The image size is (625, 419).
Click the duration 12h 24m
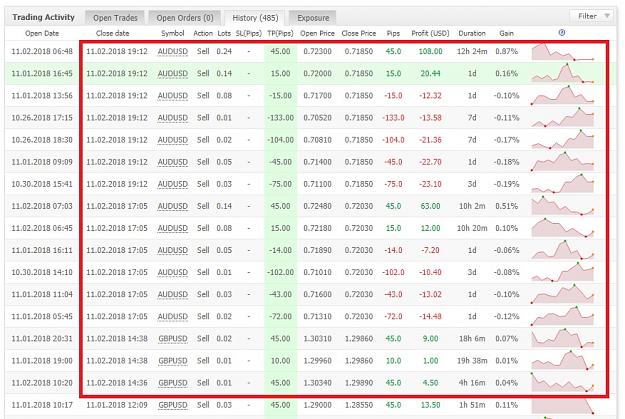point(472,51)
